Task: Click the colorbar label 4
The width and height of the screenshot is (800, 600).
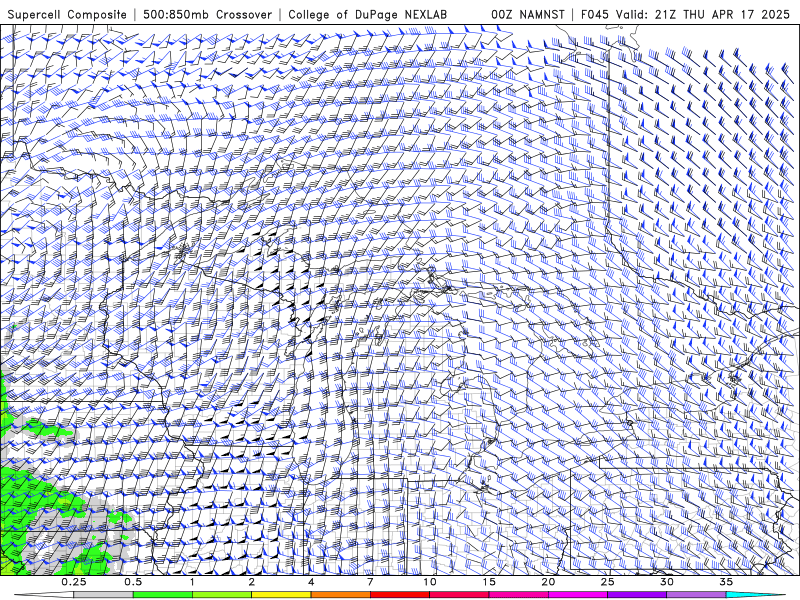Action: 311,582
